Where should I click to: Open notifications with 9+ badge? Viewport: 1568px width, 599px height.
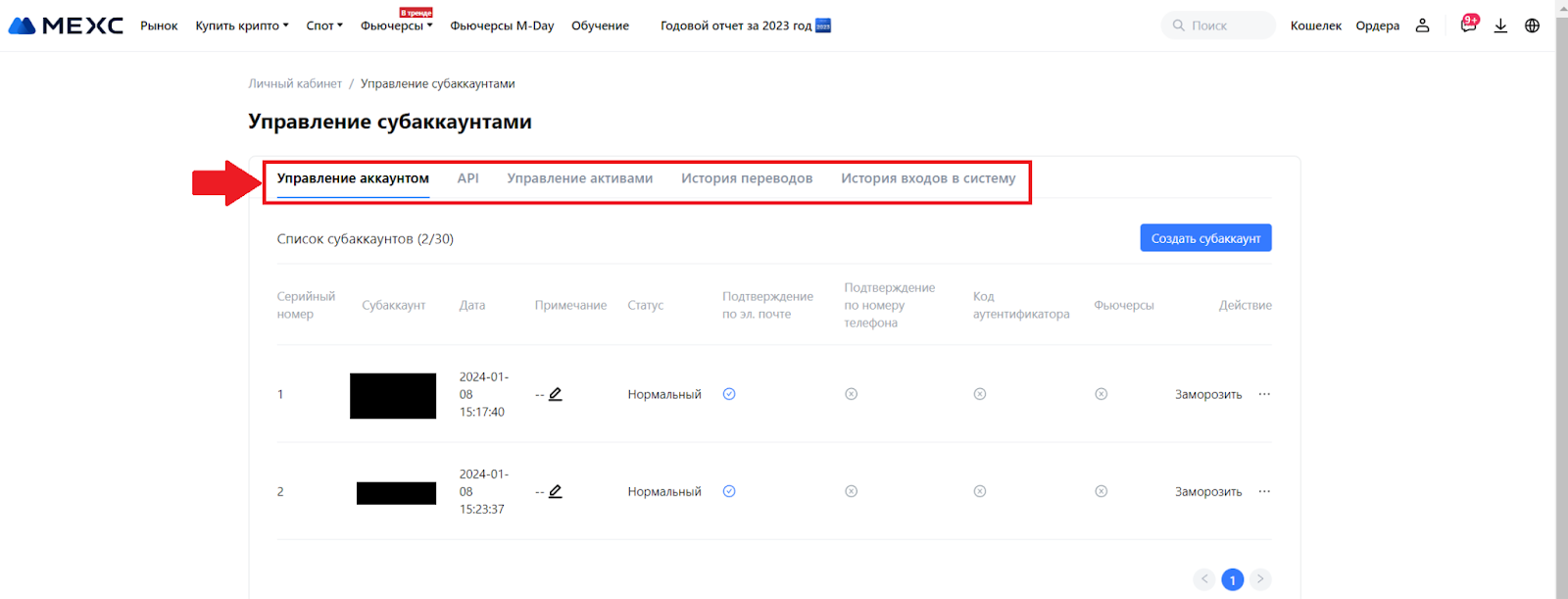point(1467,25)
